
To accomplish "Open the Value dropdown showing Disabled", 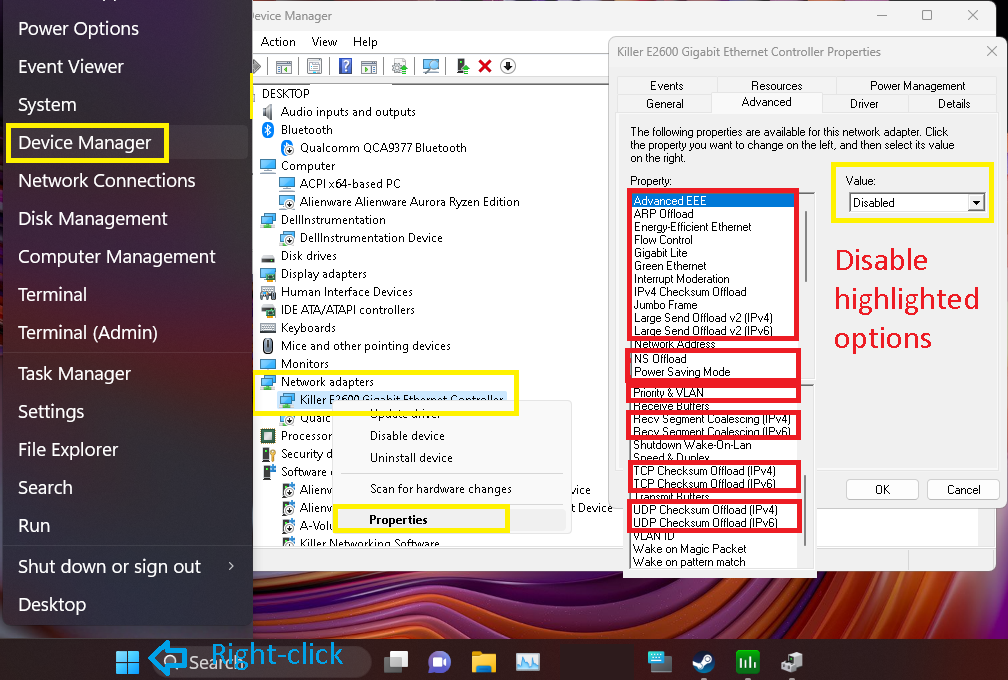I will coord(976,202).
